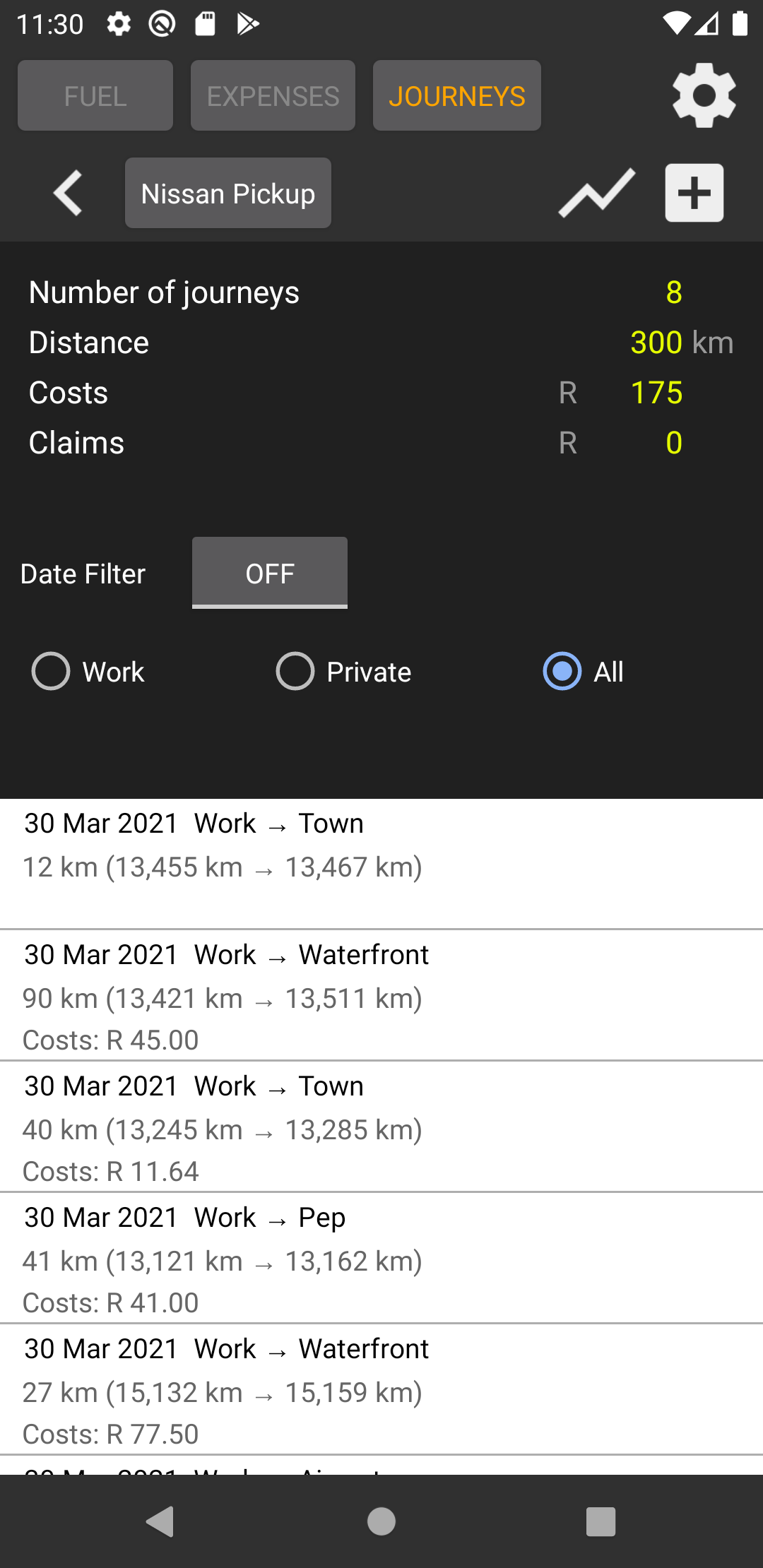Viewport: 763px width, 1568px height.
Task: Open the Nissan Pickup vehicle selector
Action: [x=228, y=193]
